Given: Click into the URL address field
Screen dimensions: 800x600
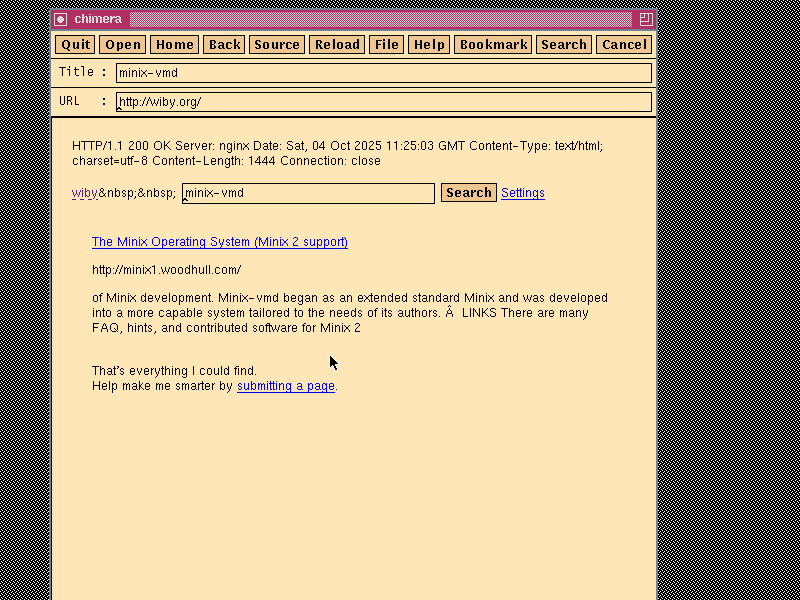Looking at the screenshot, I should (383, 102).
